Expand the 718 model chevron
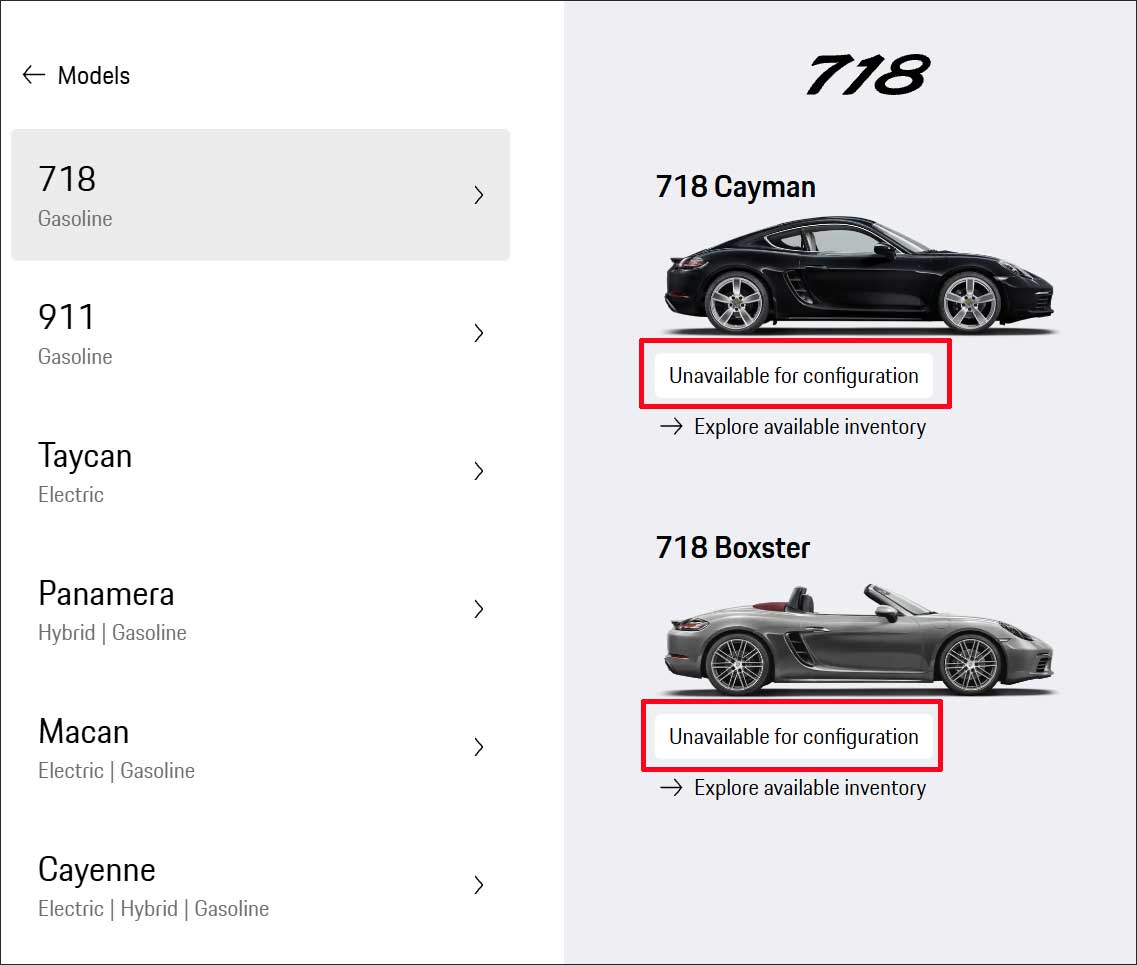The height and width of the screenshot is (965, 1137). (479, 195)
